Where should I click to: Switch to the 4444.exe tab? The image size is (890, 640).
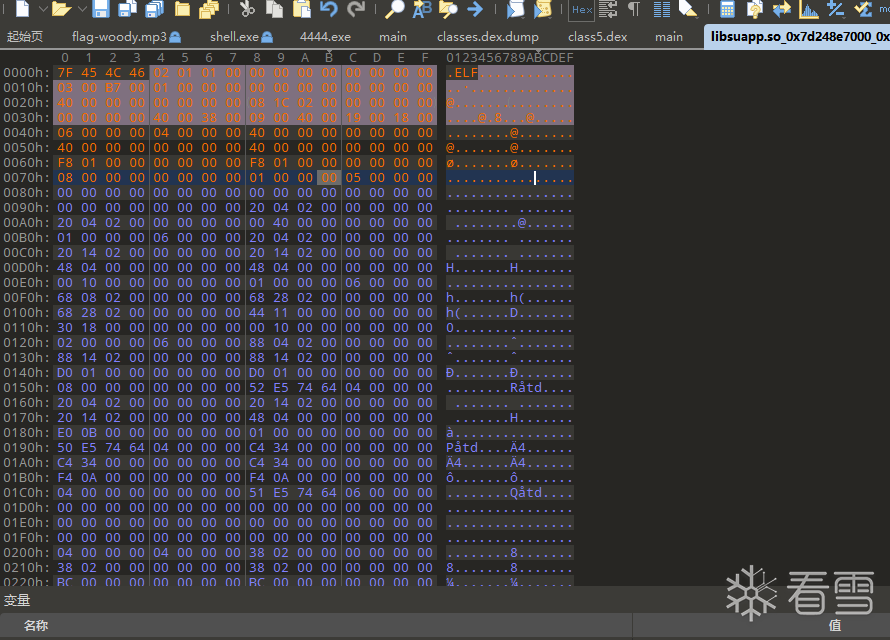tap(325, 37)
